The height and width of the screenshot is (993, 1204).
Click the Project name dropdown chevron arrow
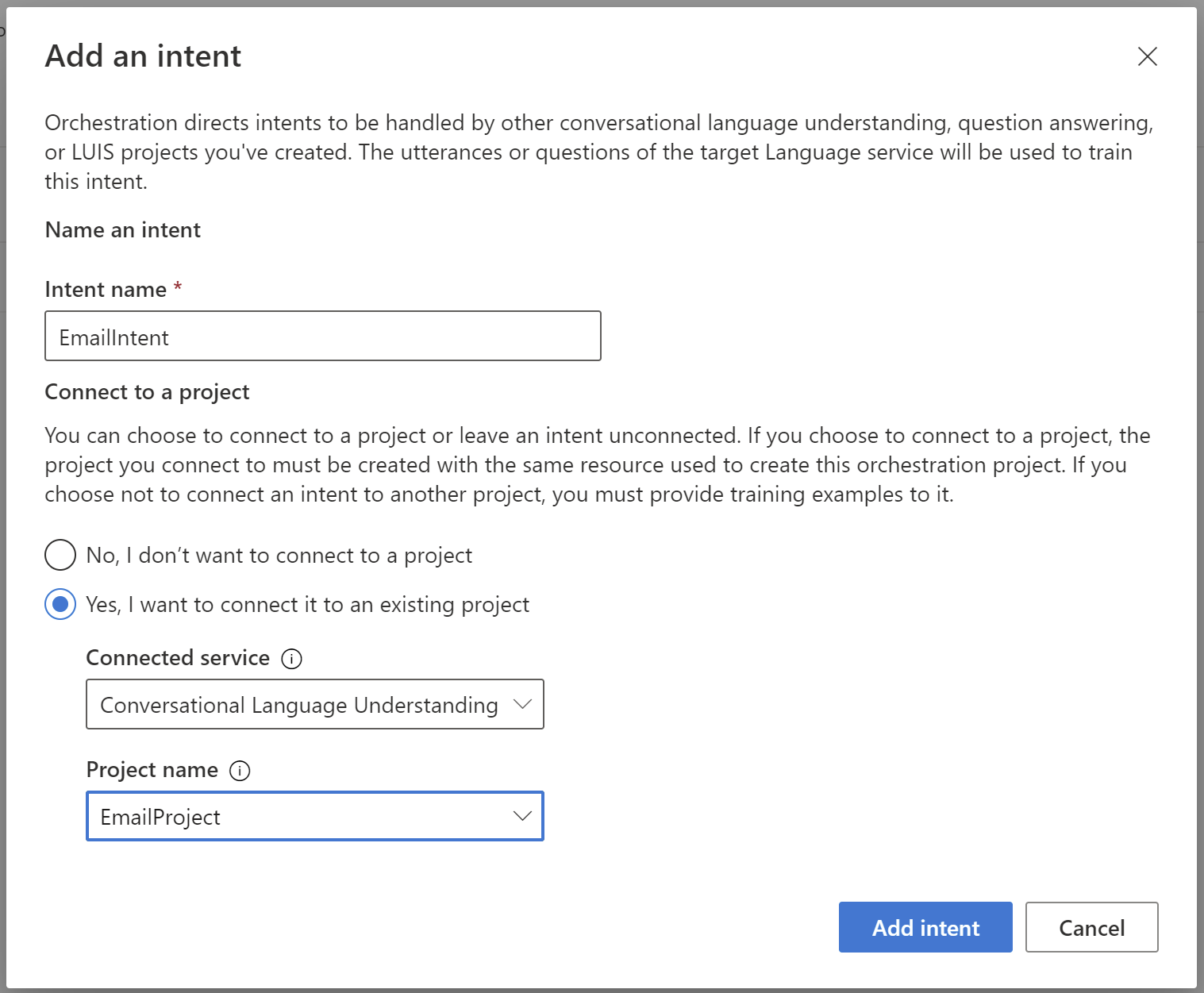[x=522, y=816]
